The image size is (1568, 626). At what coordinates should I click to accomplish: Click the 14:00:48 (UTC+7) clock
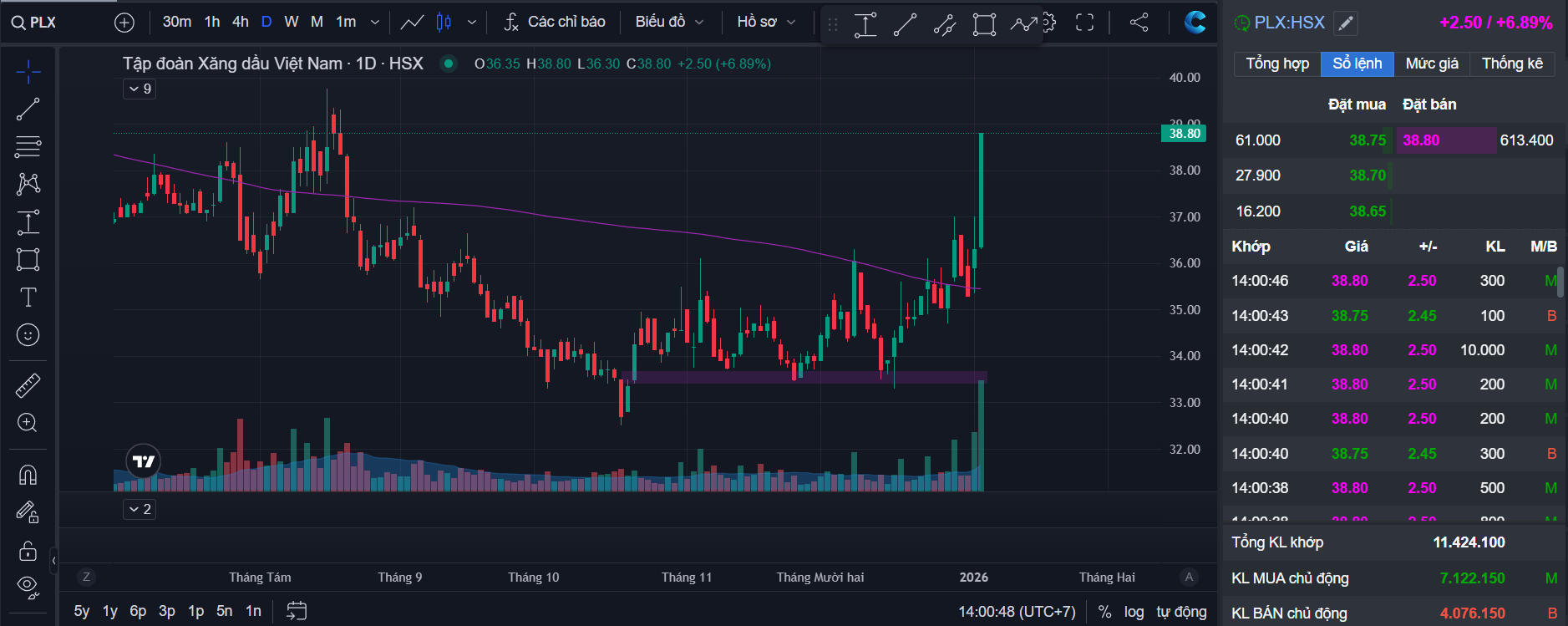click(x=1017, y=612)
